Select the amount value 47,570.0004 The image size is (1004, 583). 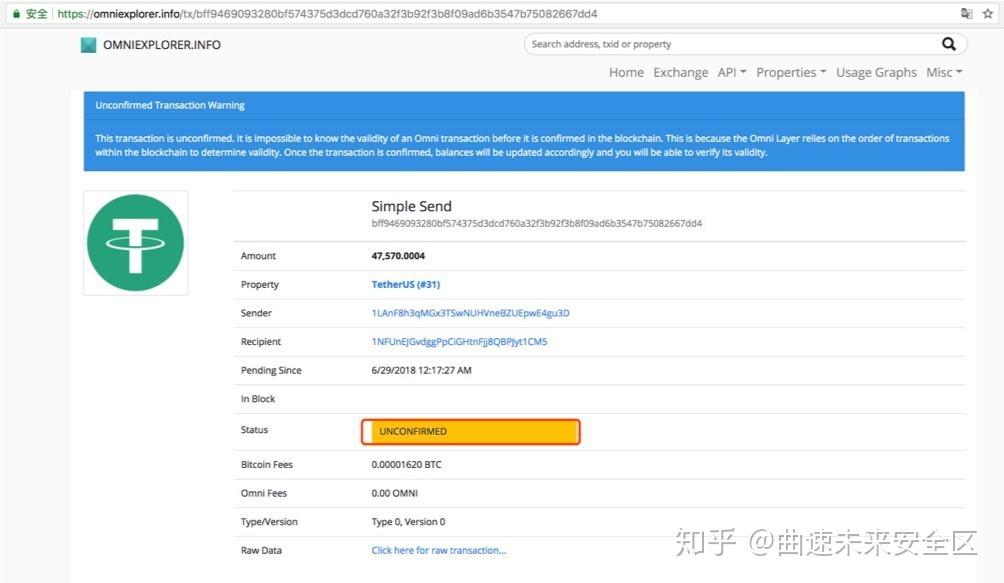coord(398,256)
